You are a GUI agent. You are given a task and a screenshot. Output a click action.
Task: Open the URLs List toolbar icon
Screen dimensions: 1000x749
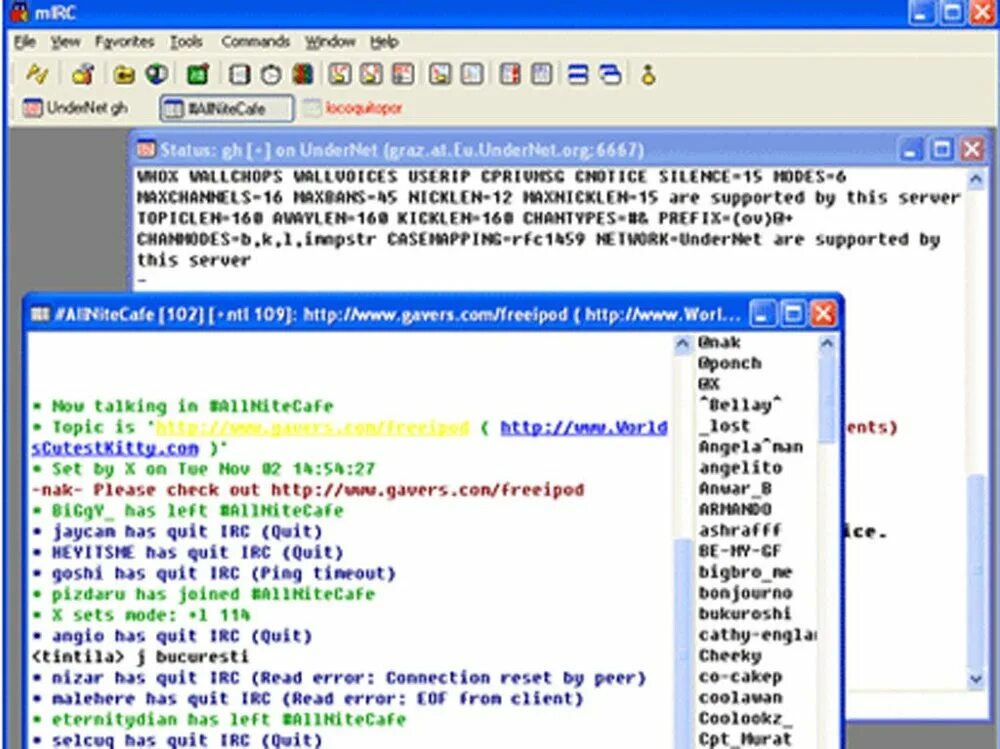(541, 75)
